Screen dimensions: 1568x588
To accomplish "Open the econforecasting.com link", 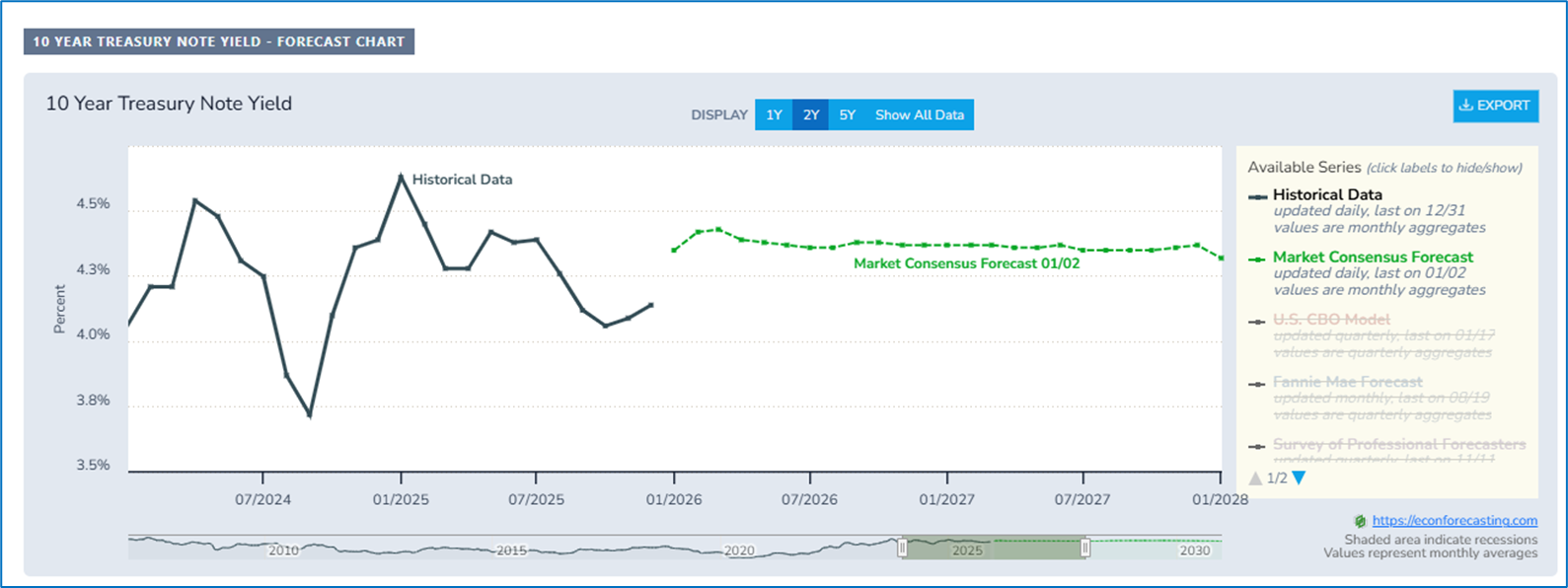I will point(1455,521).
